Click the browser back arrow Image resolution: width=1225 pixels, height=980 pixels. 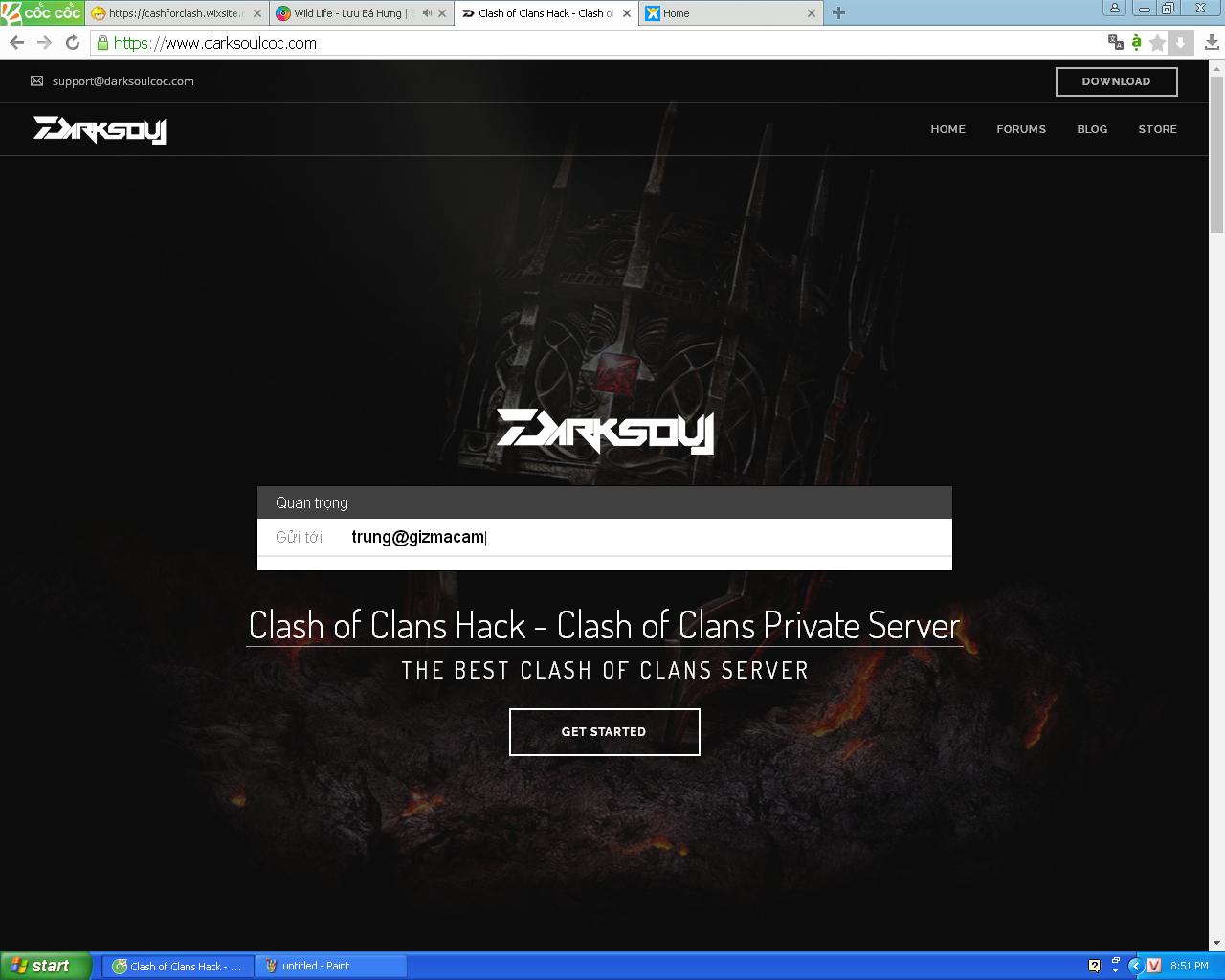[16, 42]
